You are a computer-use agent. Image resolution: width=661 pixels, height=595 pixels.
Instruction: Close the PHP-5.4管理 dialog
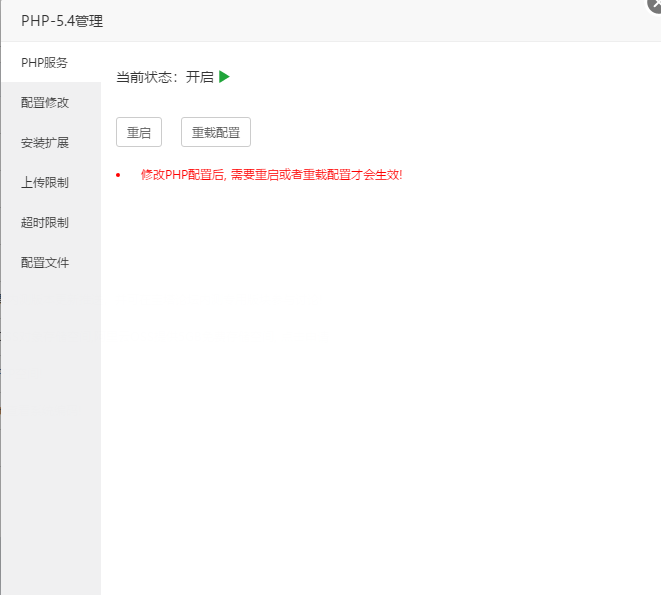(655, 5)
